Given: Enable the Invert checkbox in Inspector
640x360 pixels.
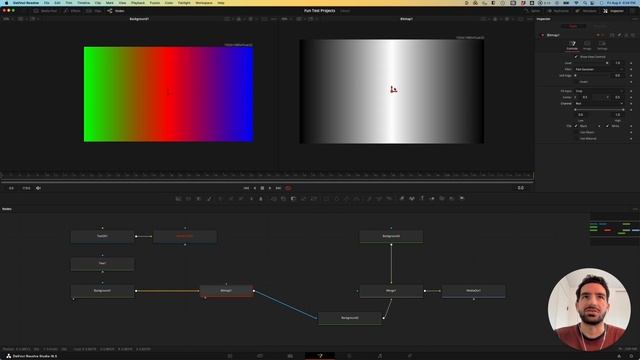Looking at the screenshot, I should click(576, 82).
